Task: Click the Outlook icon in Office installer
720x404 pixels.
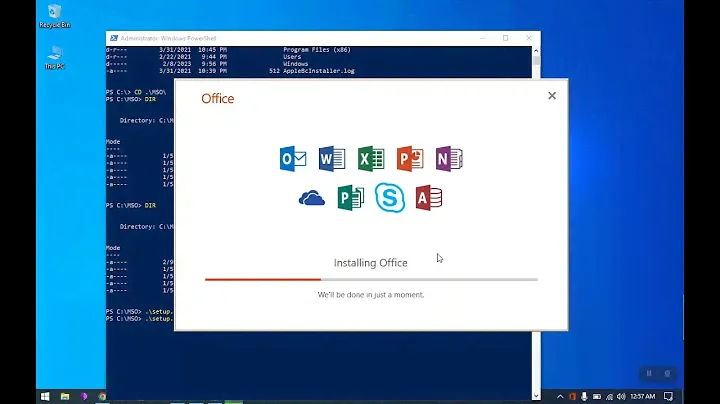Action: 293,158
